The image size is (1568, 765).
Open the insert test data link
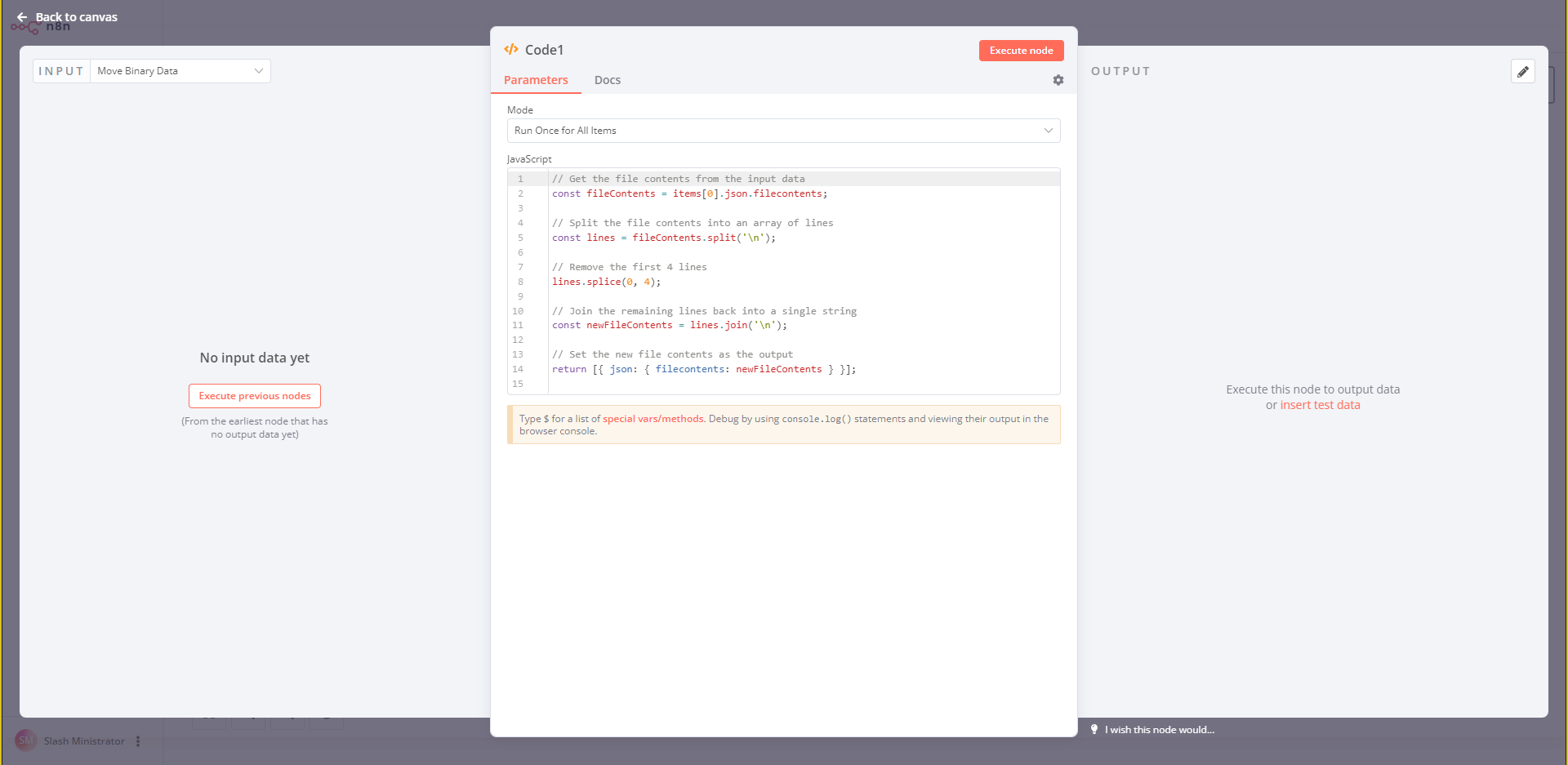click(x=1321, y=405)
